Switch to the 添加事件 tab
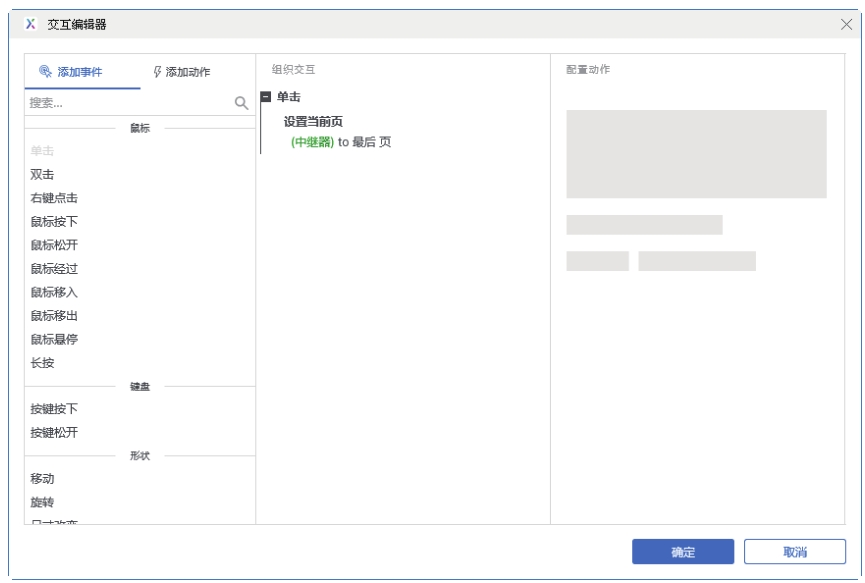Screen dimensions: 865x583 (70, 72)
